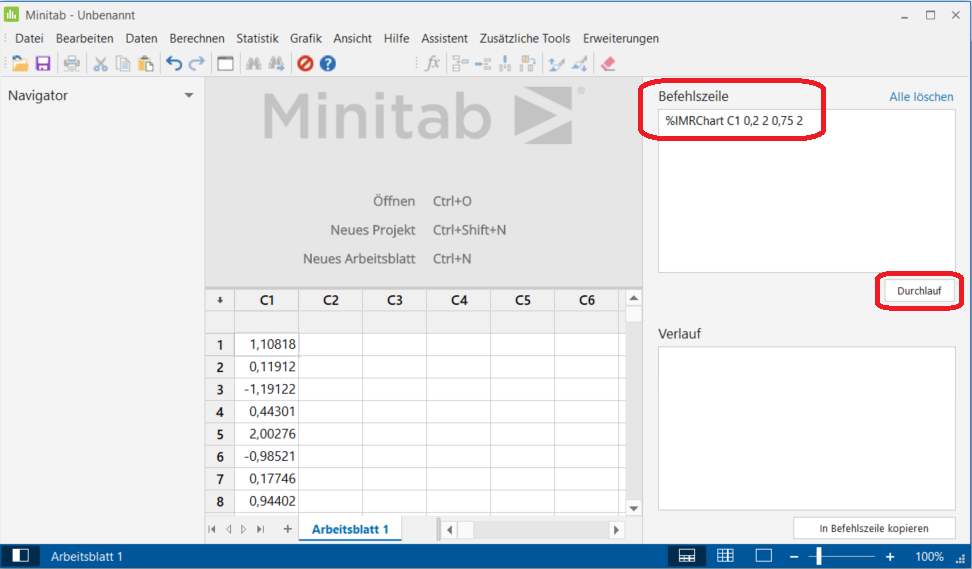The height and width of the screenshot is (569, 972).
Task: Click the brush icon with down arrow
Action: [579, 63]
